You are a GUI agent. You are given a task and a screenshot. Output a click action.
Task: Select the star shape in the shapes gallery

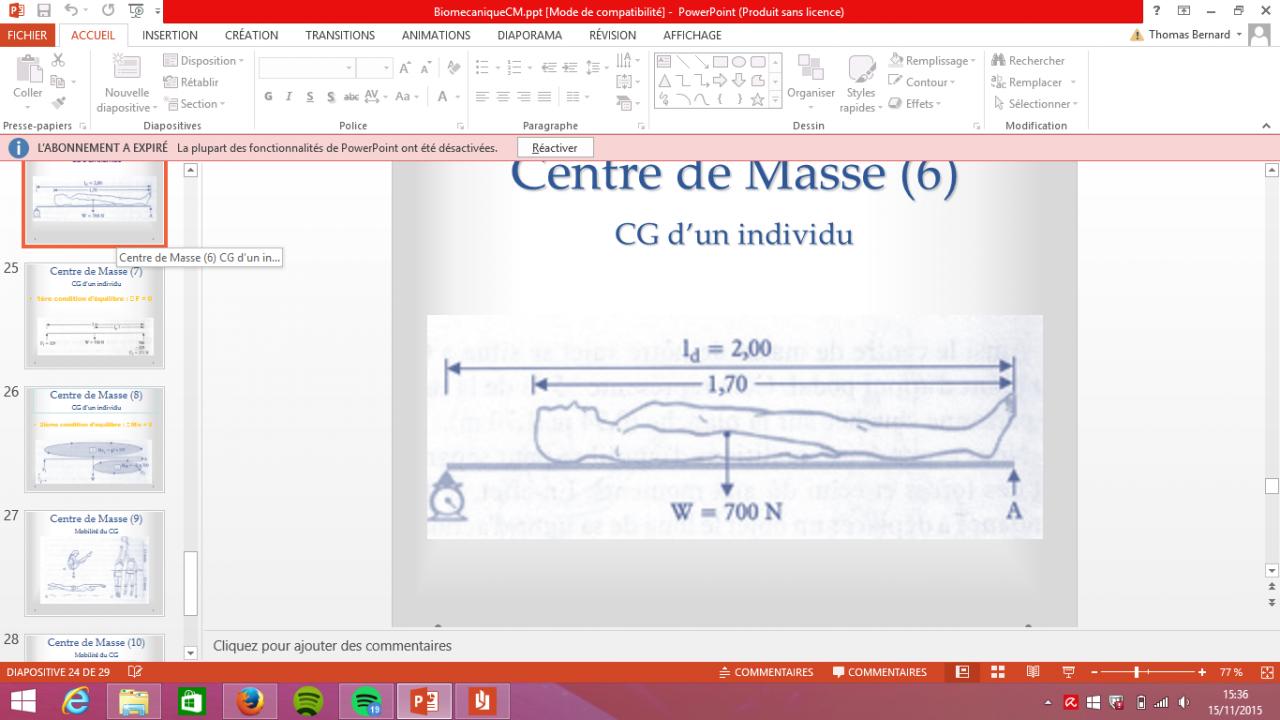pyautogui.click(x=758, y=99)
